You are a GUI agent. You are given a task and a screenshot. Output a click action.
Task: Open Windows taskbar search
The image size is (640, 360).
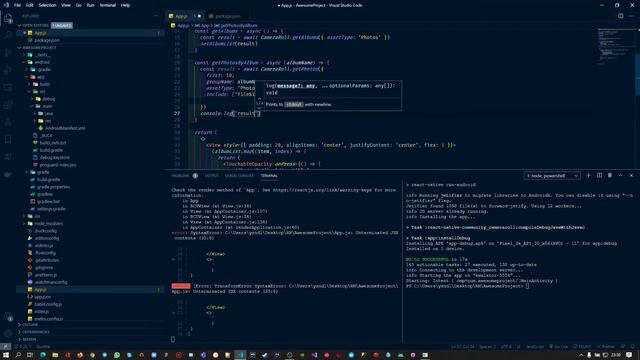18,355
